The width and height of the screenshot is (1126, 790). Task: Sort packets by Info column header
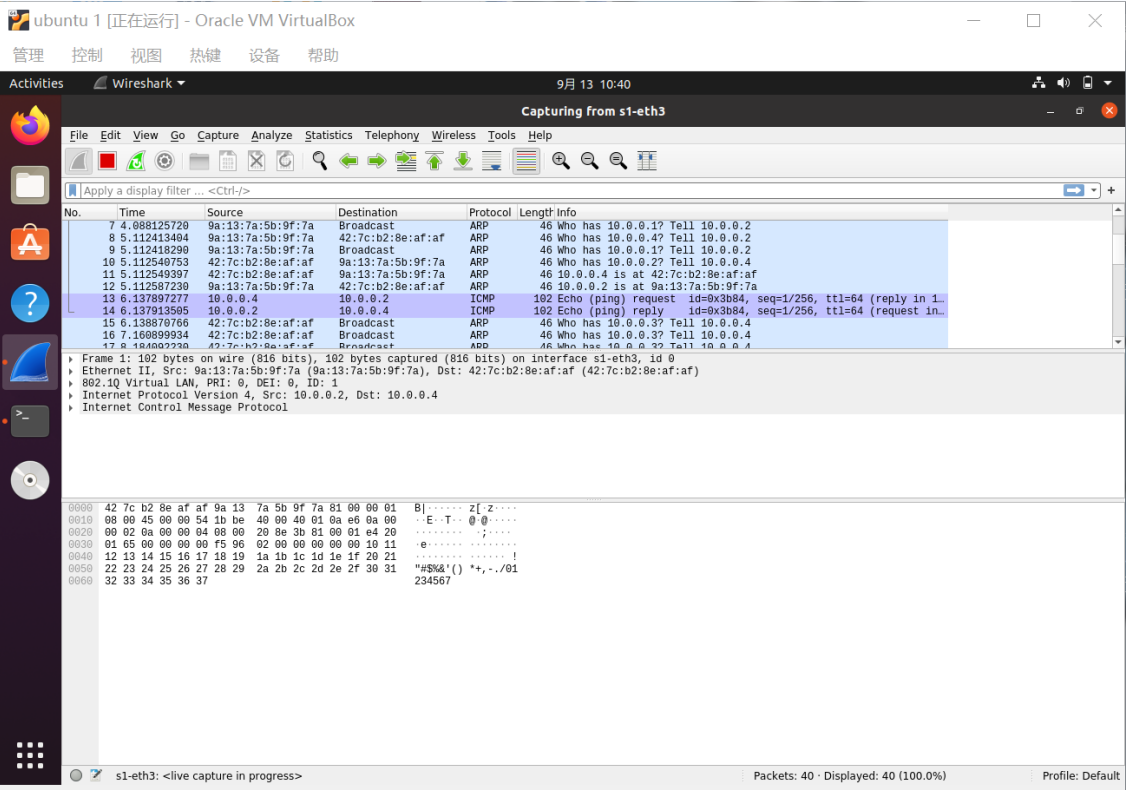[x=751, y=213]
